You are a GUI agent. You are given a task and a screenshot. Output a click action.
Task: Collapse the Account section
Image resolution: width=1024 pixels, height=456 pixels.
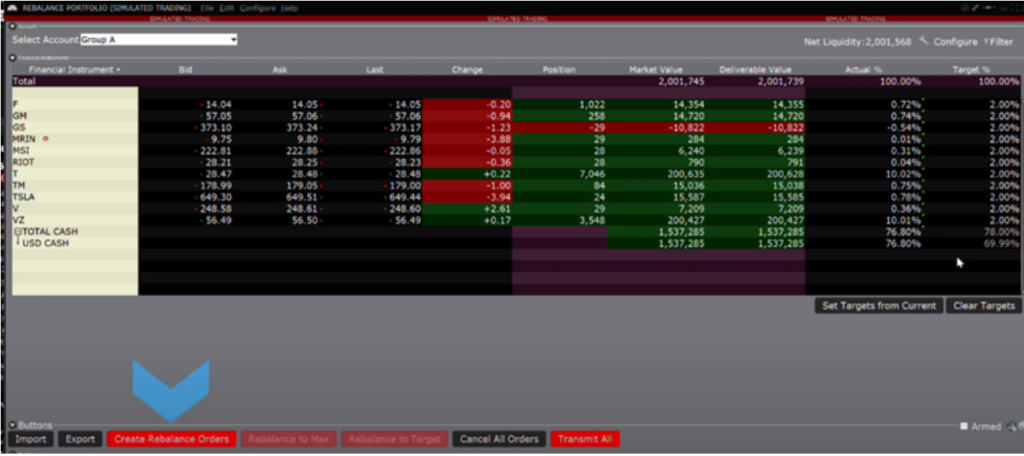click(12, 27)
